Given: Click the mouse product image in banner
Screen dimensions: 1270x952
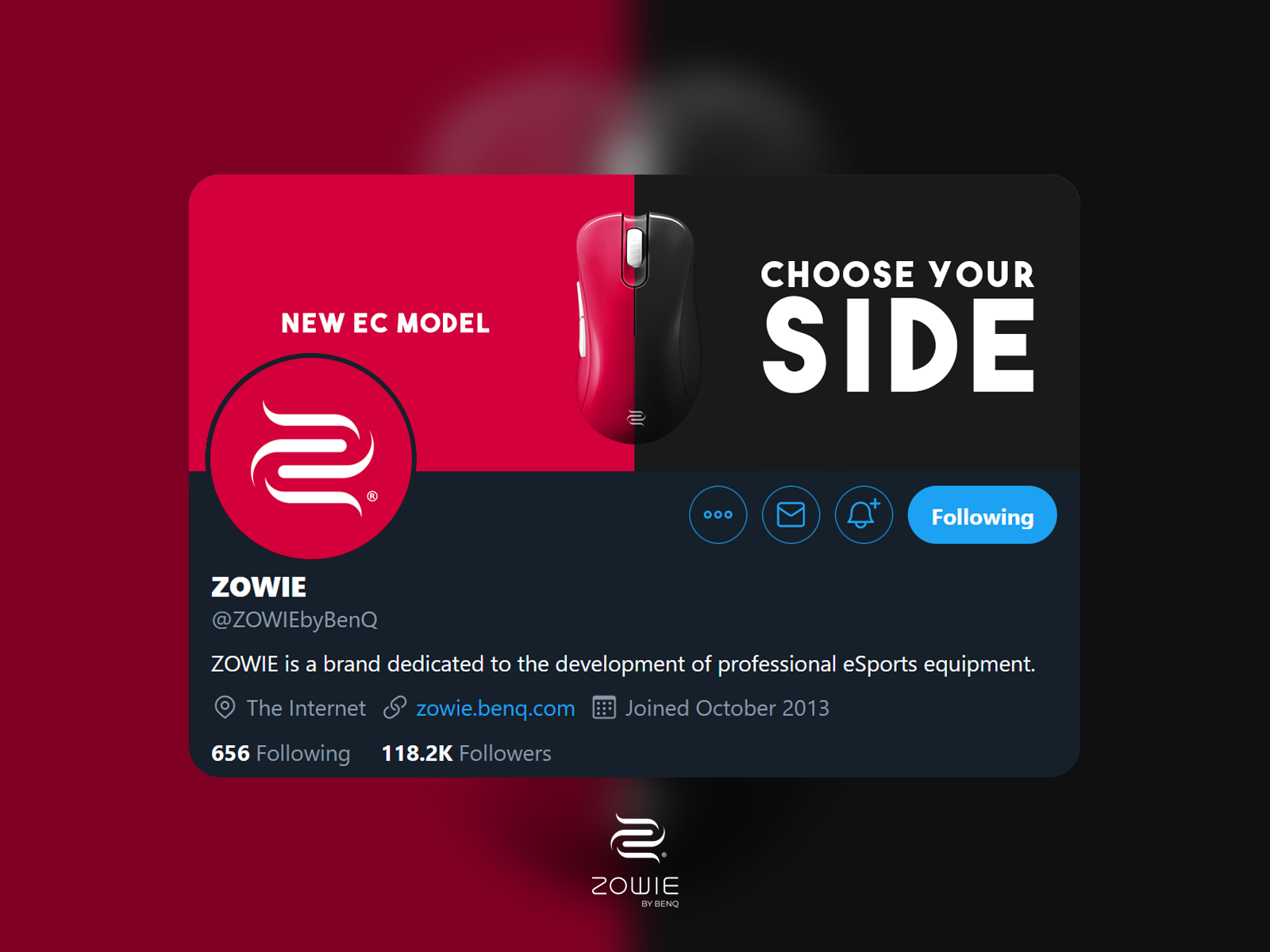Looking at the screenshot, I should pyautogui.click(x=637, y=326).
